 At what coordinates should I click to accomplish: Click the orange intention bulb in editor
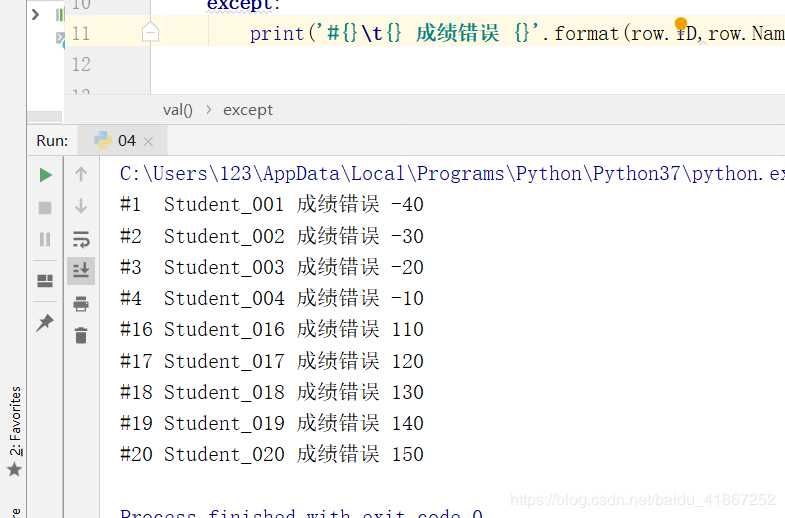[x=681, y=24]
